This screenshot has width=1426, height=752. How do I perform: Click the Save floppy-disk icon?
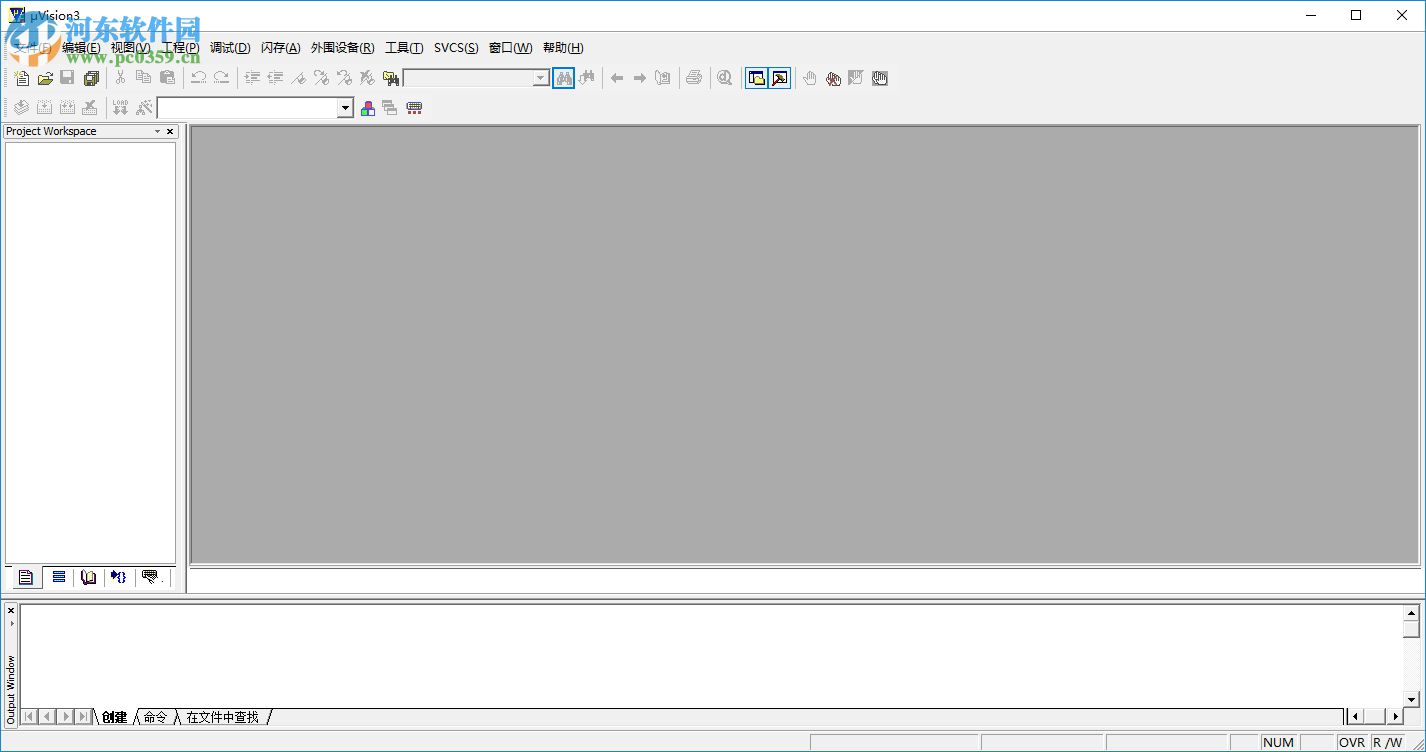click(67, 78)
